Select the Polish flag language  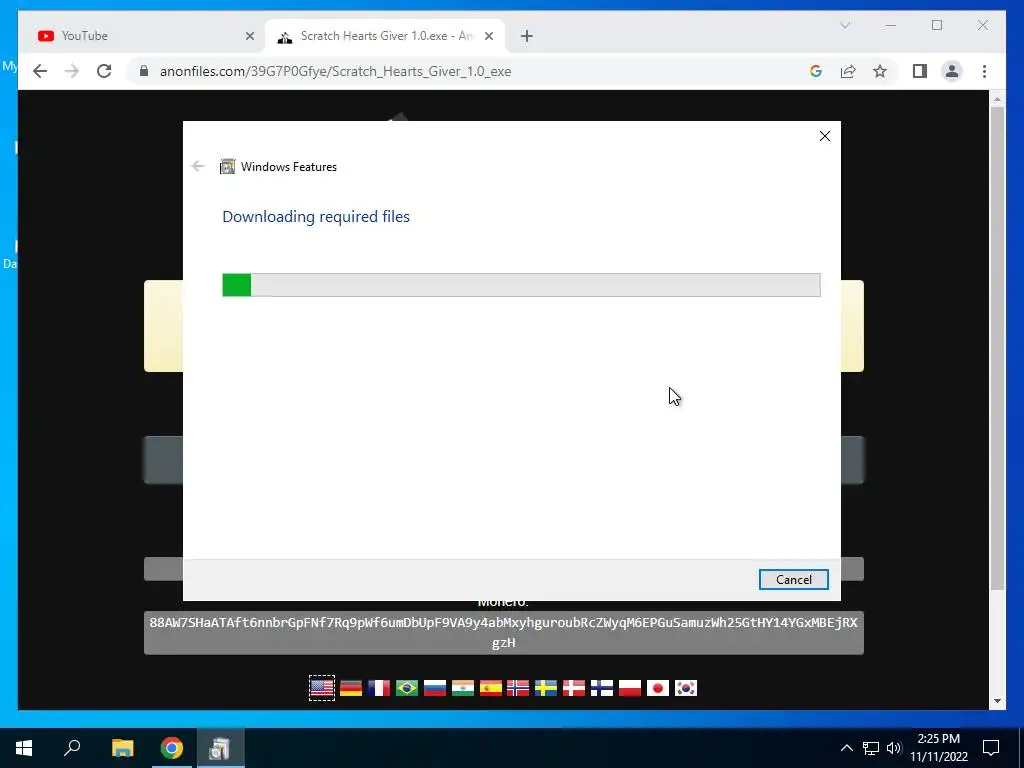pos(630,688)
